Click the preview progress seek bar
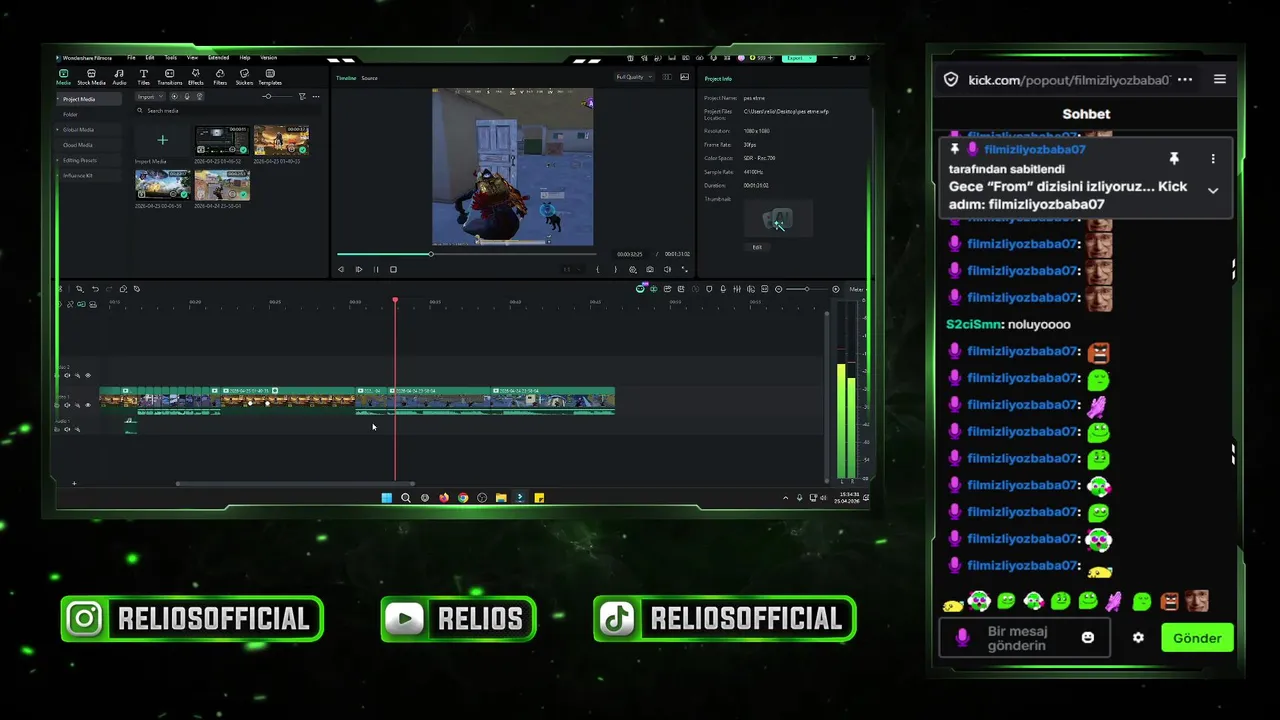 click(466, 254)
